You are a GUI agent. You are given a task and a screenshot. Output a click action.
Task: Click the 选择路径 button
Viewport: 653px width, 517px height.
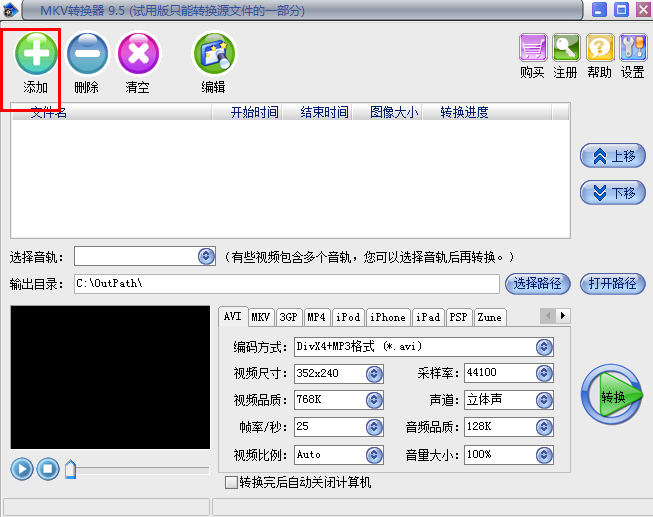tap(537, 284)
